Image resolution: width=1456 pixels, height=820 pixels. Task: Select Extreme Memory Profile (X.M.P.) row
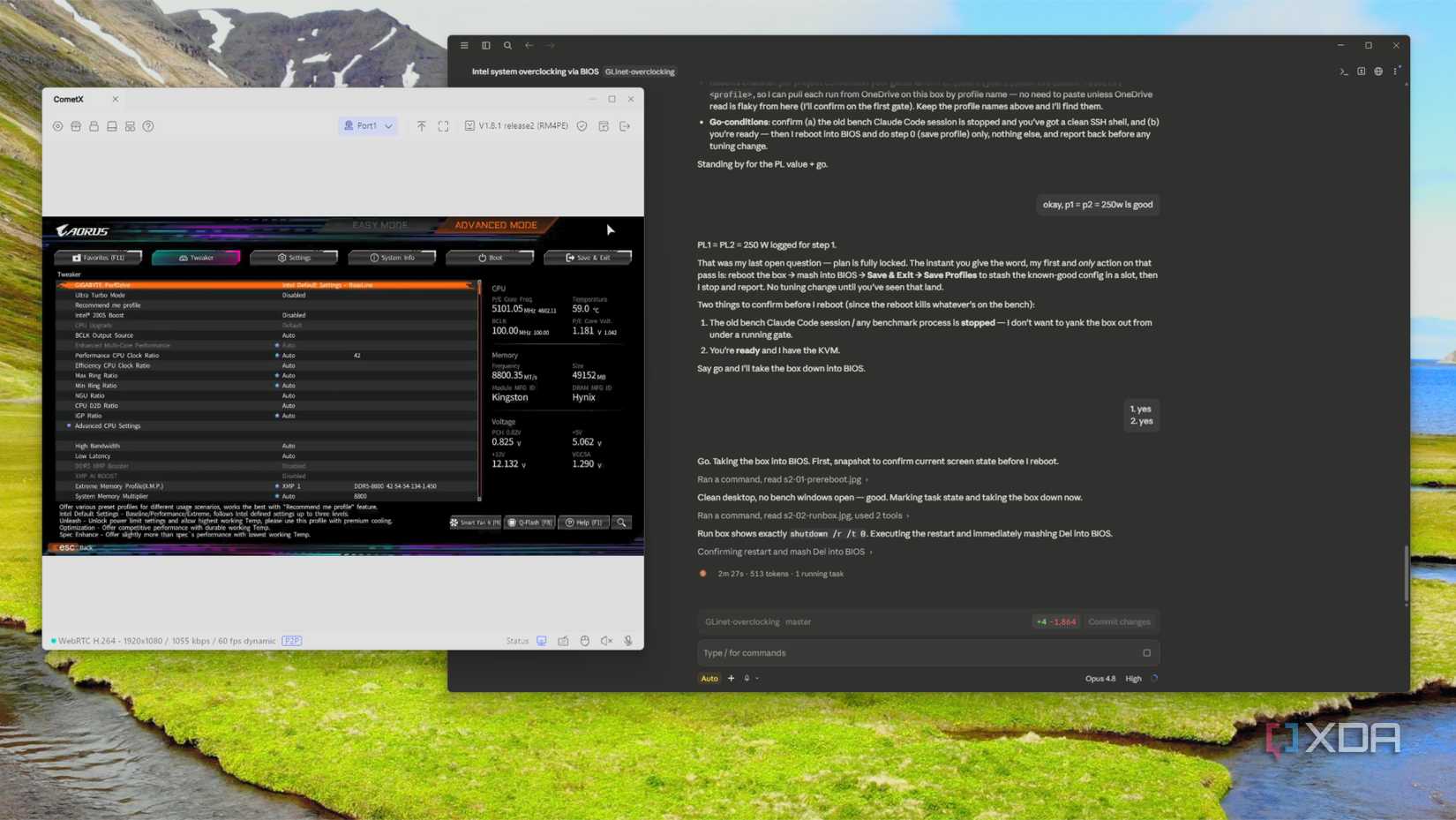(x=267, y=486)
